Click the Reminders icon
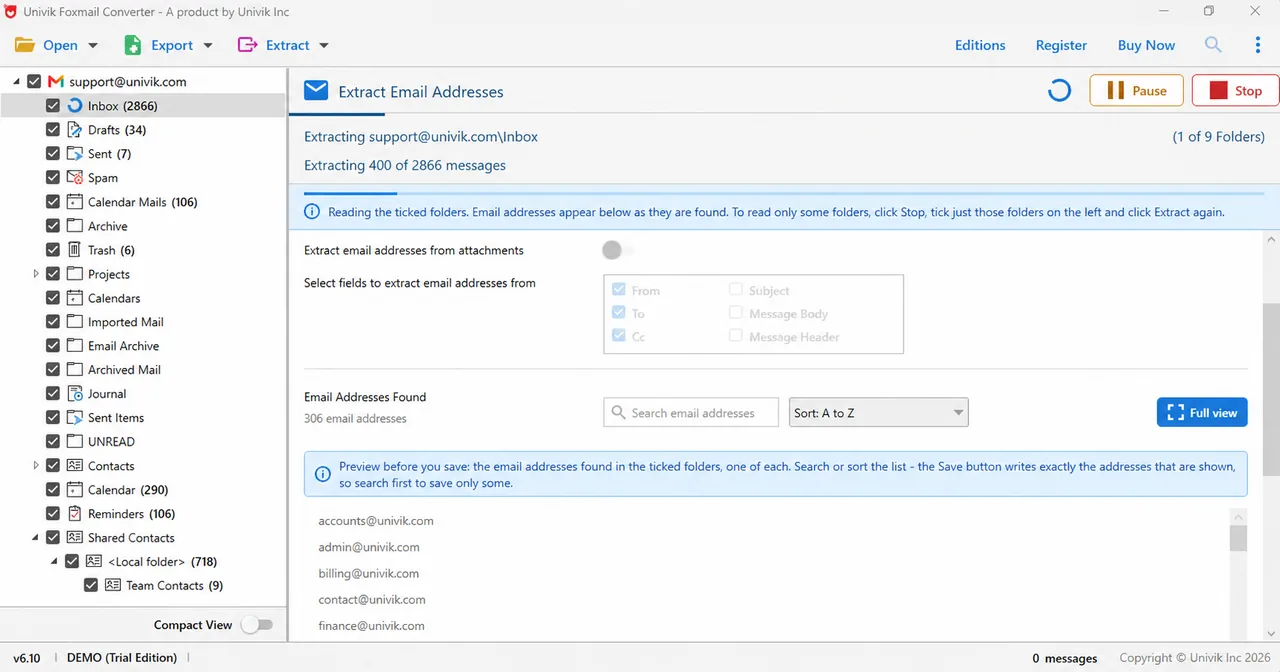 (x=75, y=514)
